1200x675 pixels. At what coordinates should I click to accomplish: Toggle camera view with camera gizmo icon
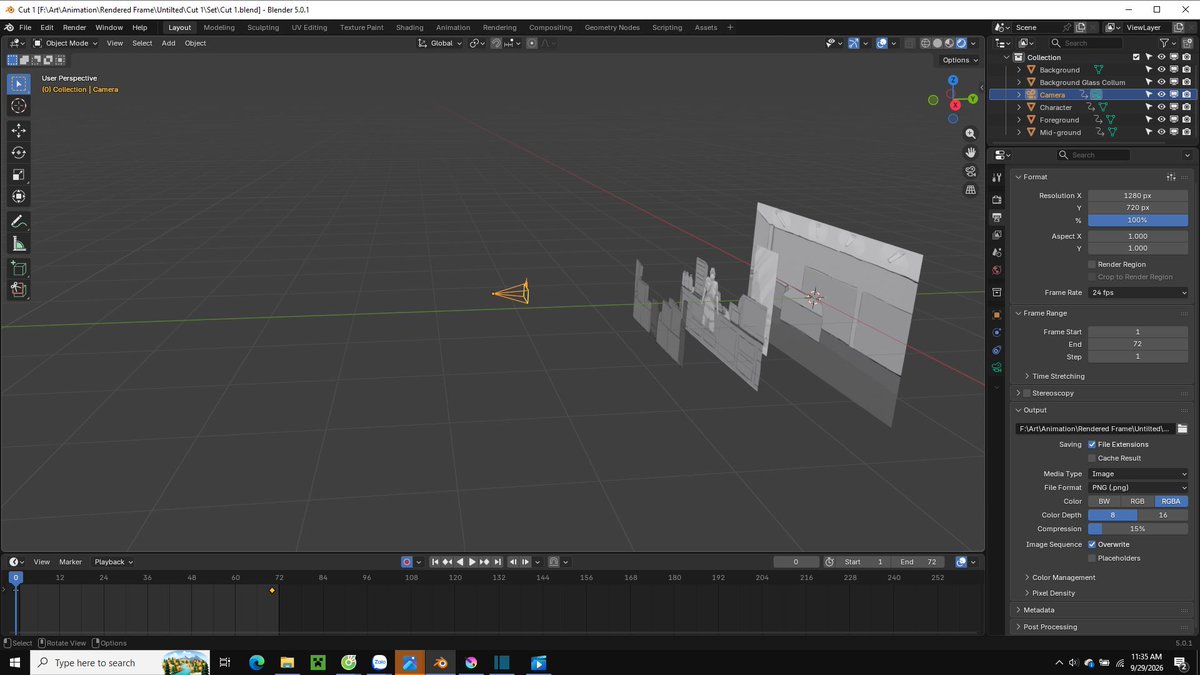pyautogui.click(x=970, y=171)
